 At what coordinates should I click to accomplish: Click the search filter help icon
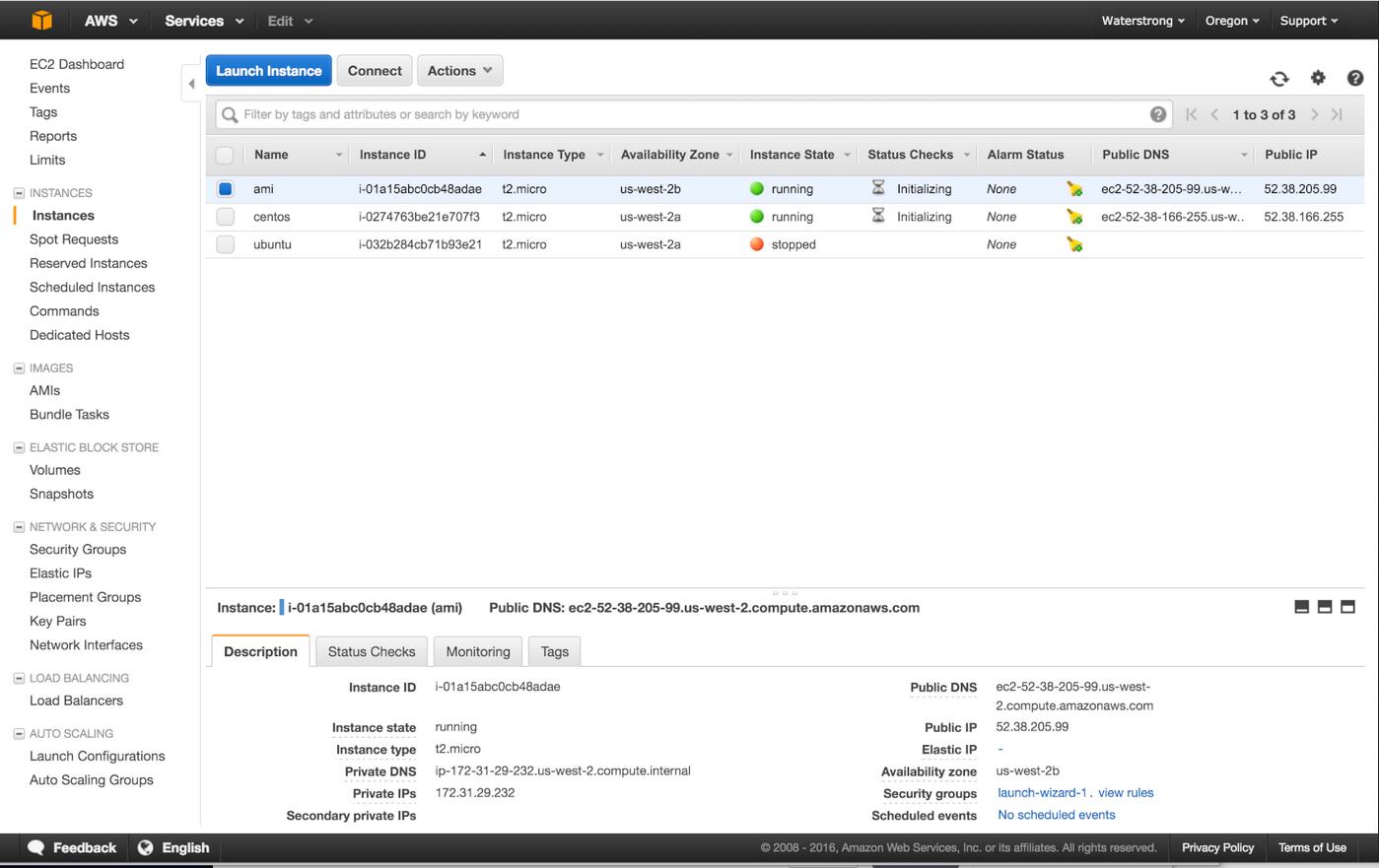1158,114
